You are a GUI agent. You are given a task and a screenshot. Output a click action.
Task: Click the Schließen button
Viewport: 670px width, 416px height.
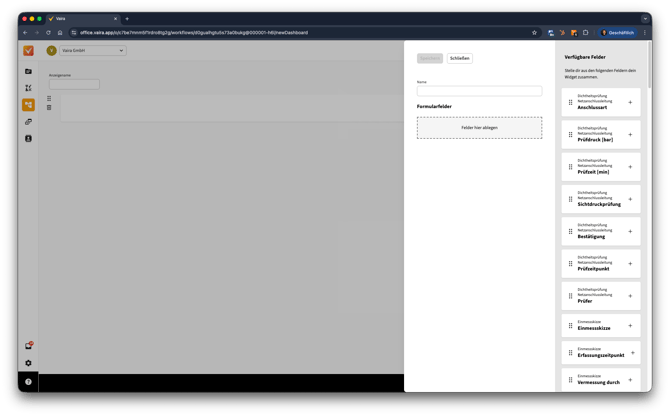460,58
